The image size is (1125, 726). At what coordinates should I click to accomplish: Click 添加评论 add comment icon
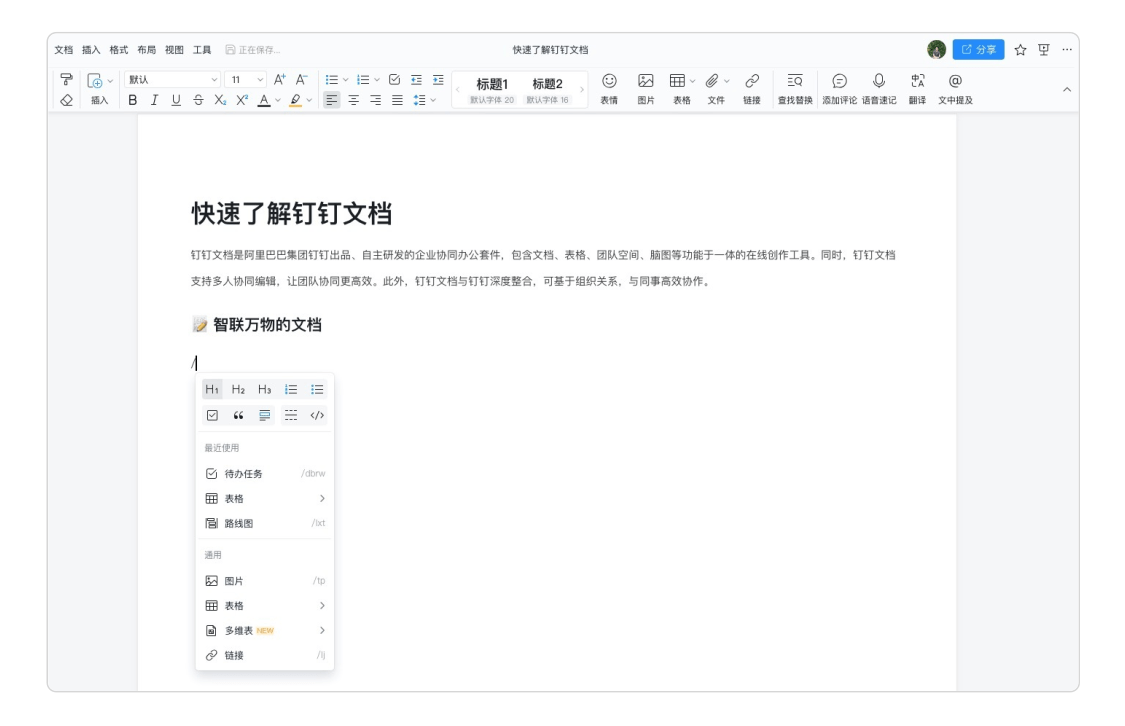[839, 89]
